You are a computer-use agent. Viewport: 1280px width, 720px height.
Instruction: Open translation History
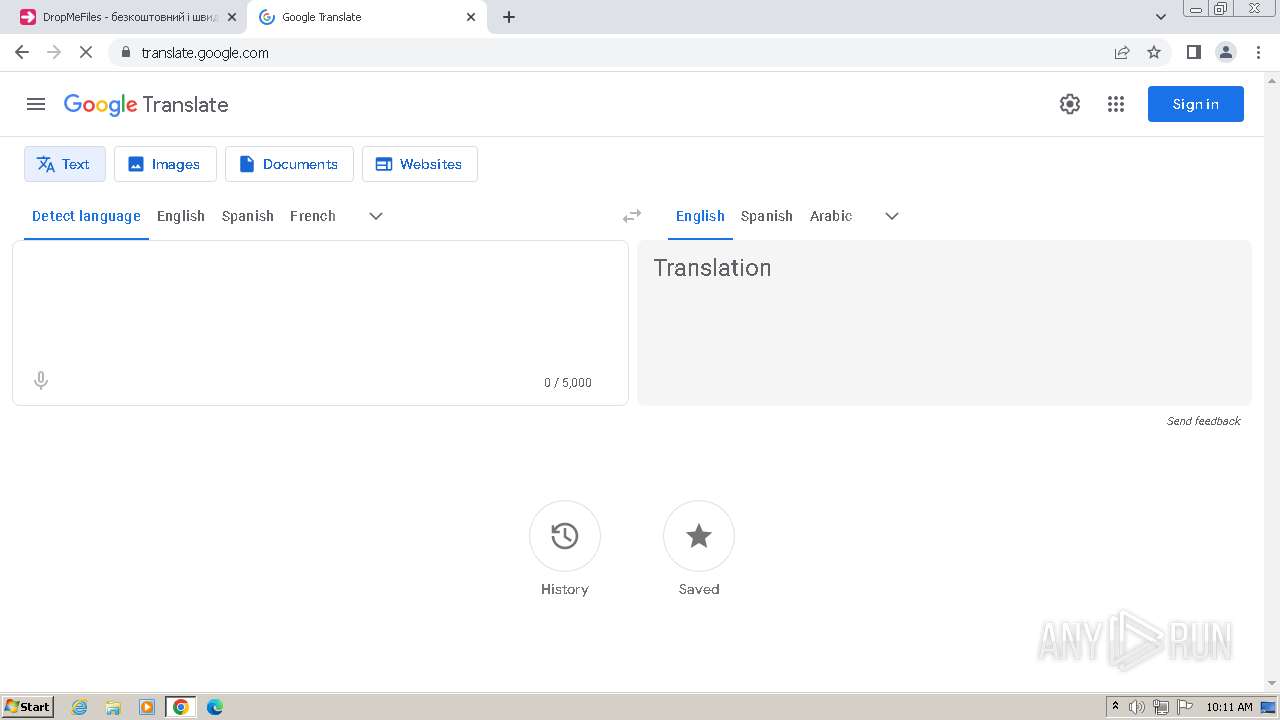click(x=565, y=536)
